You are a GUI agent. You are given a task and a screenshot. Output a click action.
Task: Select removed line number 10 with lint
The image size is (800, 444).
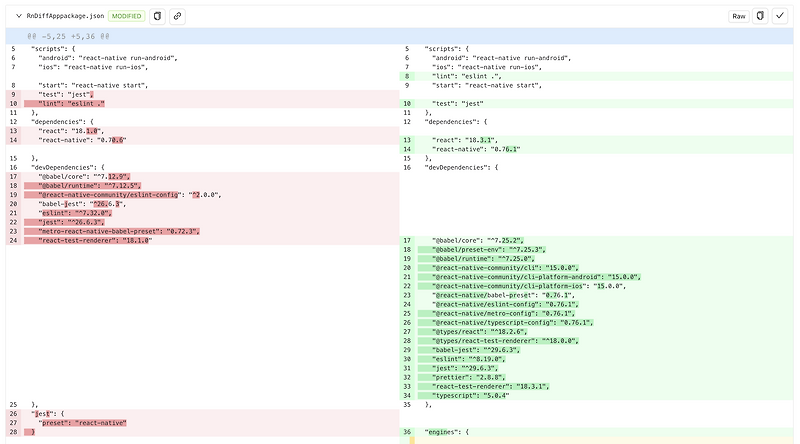click(14, 103)
